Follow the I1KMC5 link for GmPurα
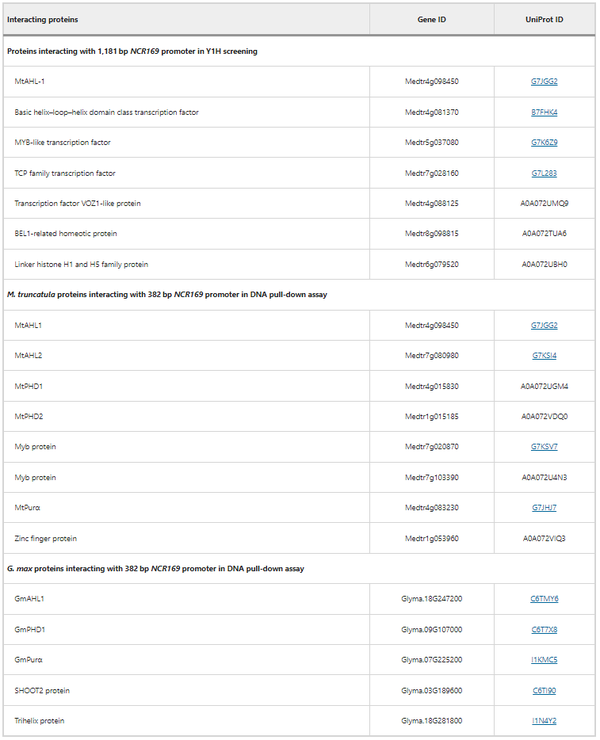 [544, 660]
